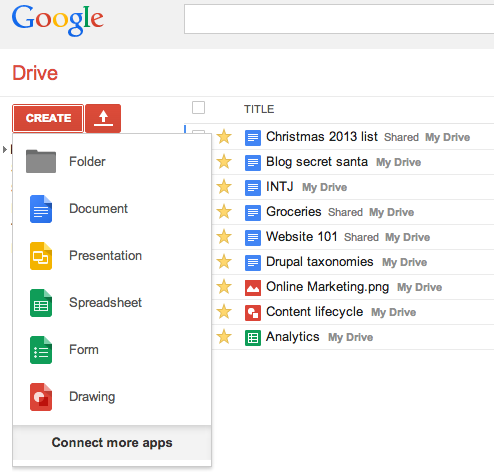Tick the select-all checkbox beside TITLE

(x=198, y=108)
